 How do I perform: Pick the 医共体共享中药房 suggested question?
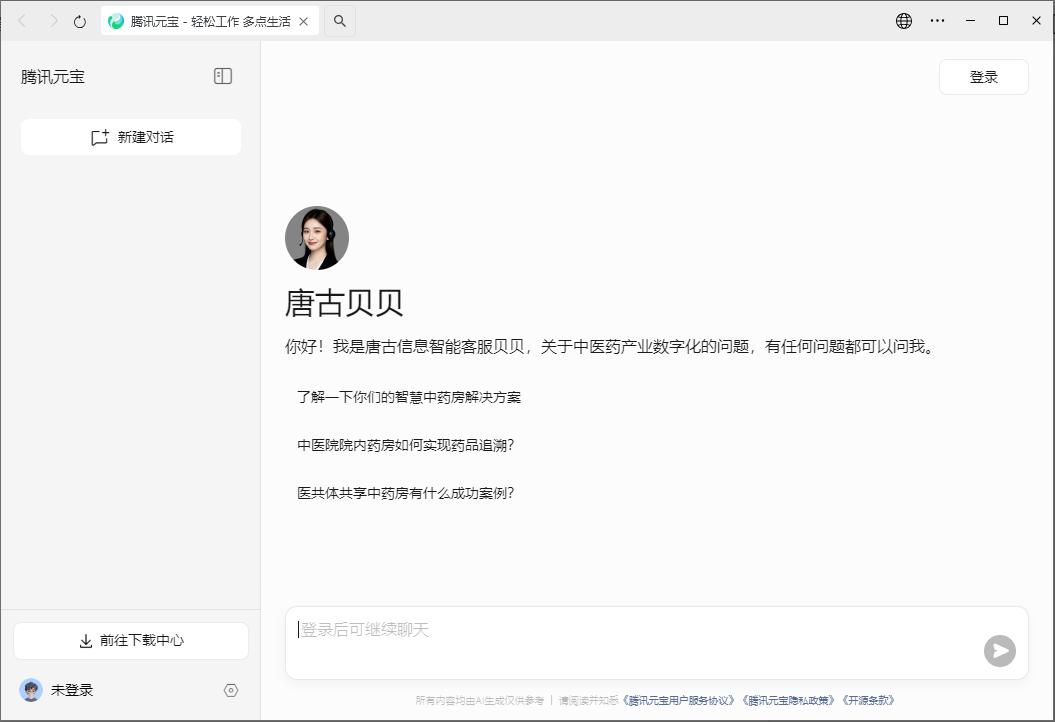pyautogui.click(x=405, y=493)
